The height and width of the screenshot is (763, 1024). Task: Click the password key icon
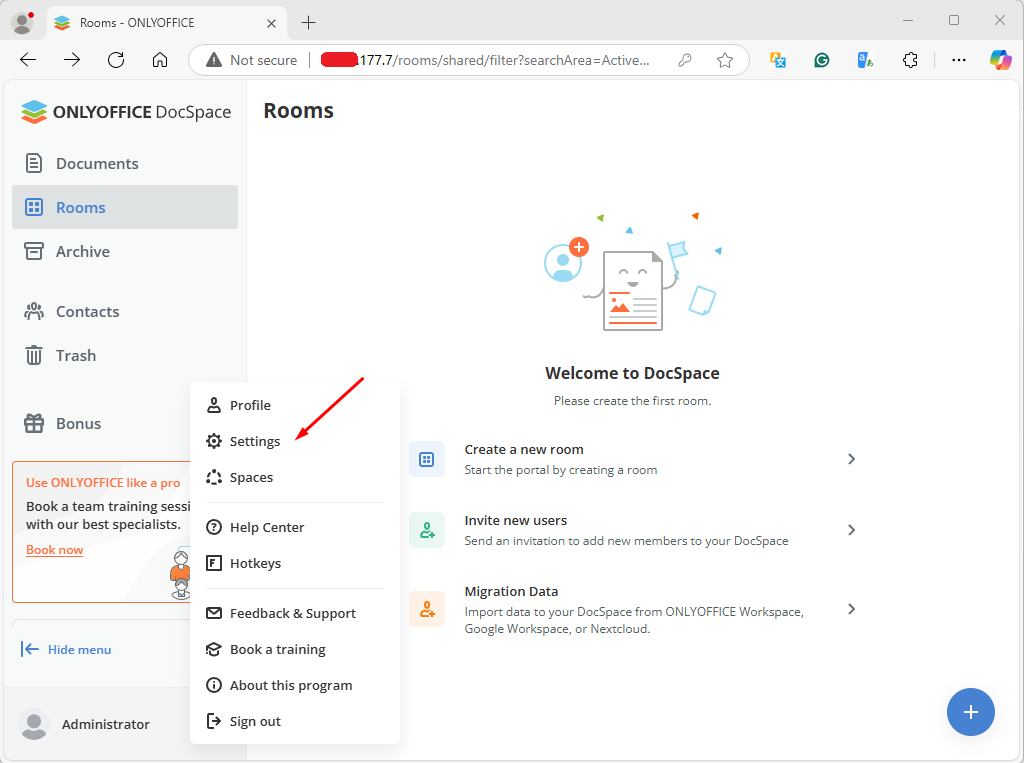click(684, 60)
